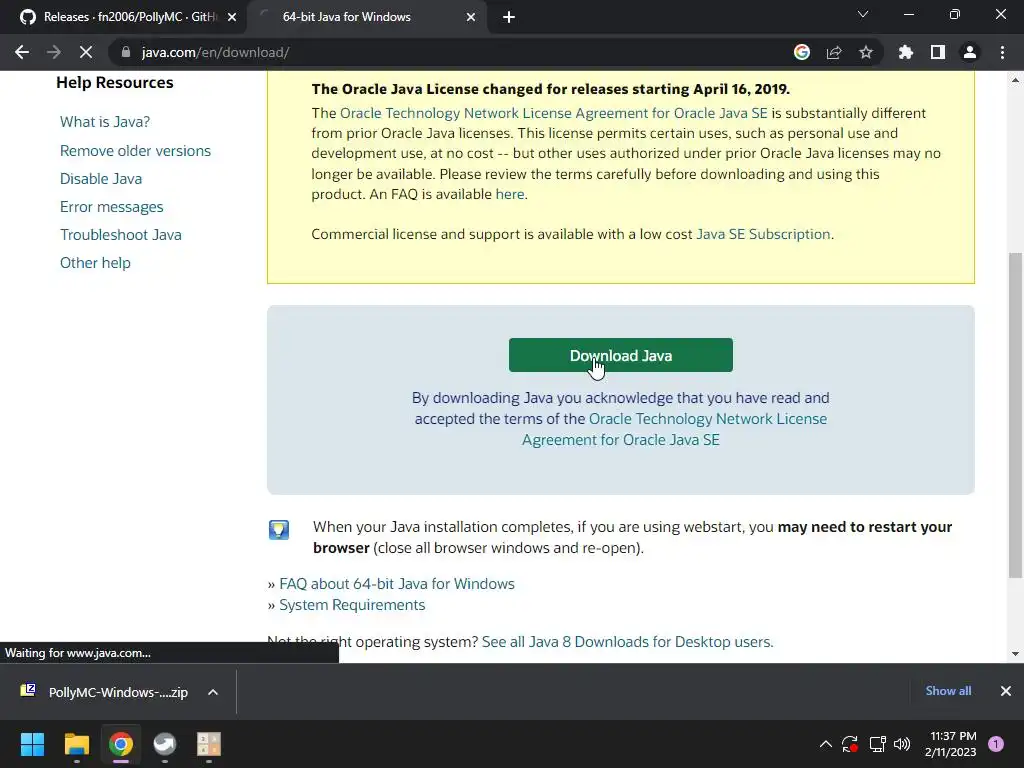Stop loading the current page
The image size is (1024, 768).
[86, 52]
